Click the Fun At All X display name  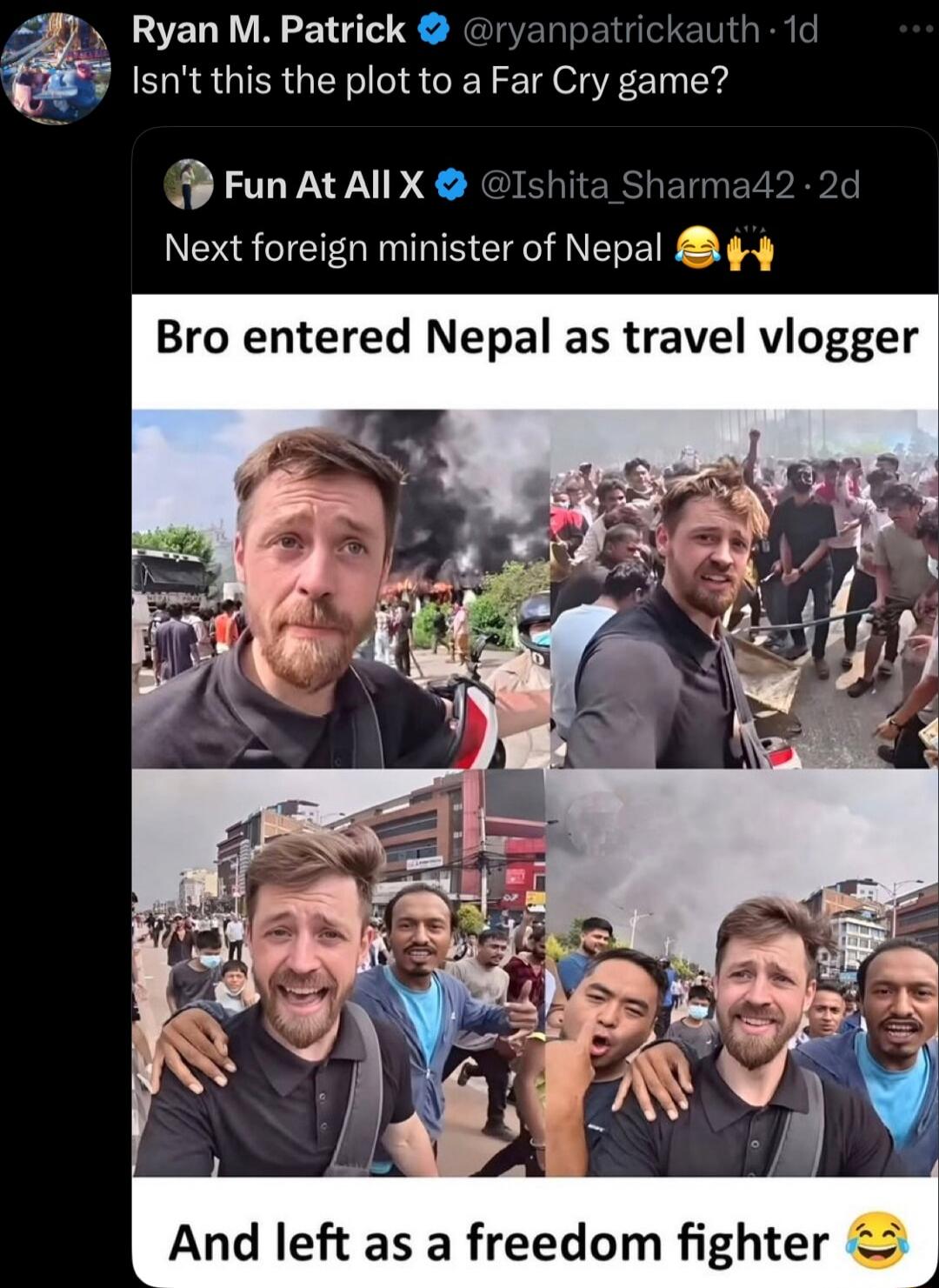(324, 184)
